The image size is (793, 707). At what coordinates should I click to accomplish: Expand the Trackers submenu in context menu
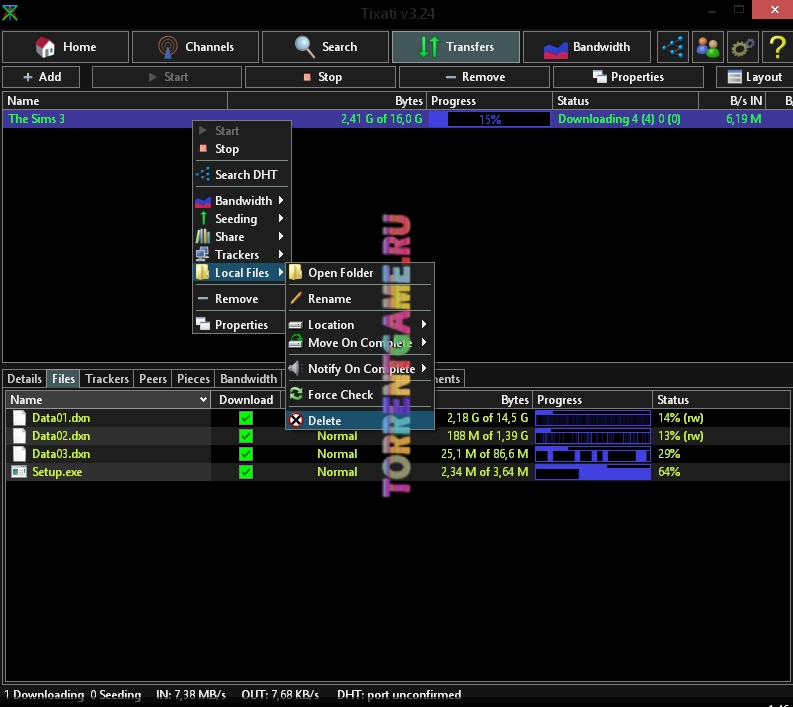(242, 255)
